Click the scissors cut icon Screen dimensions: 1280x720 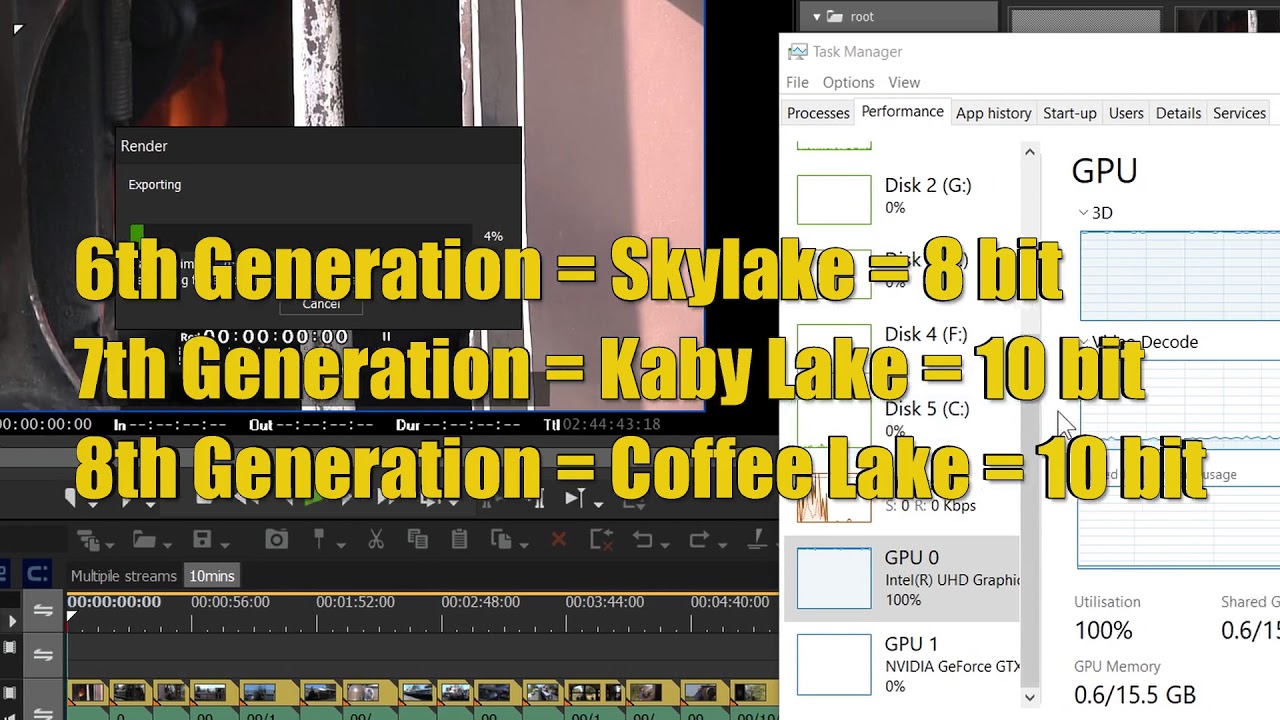pyautogui.click(x=376, y=540)
